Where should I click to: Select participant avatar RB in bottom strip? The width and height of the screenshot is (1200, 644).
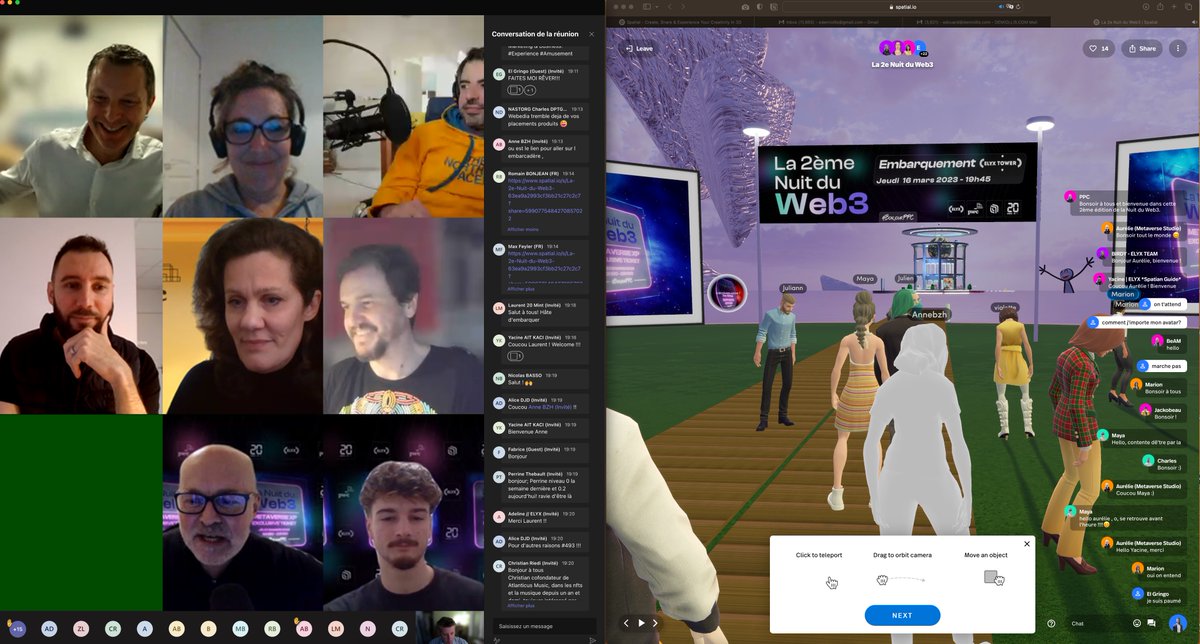(x=273, y=629)
